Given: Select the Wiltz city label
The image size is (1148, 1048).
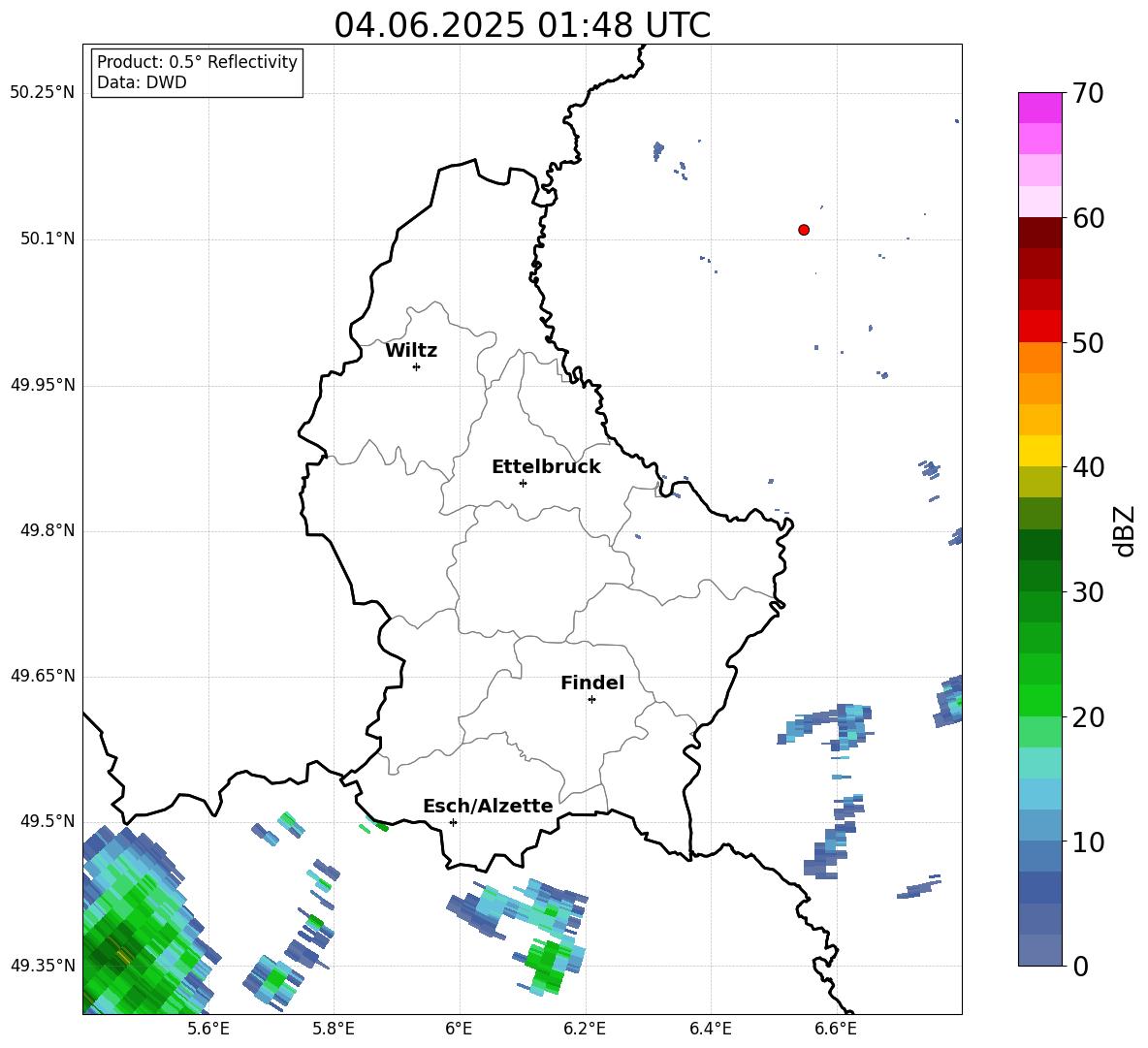Looking at the screenshot, I should tap(411, 351).
